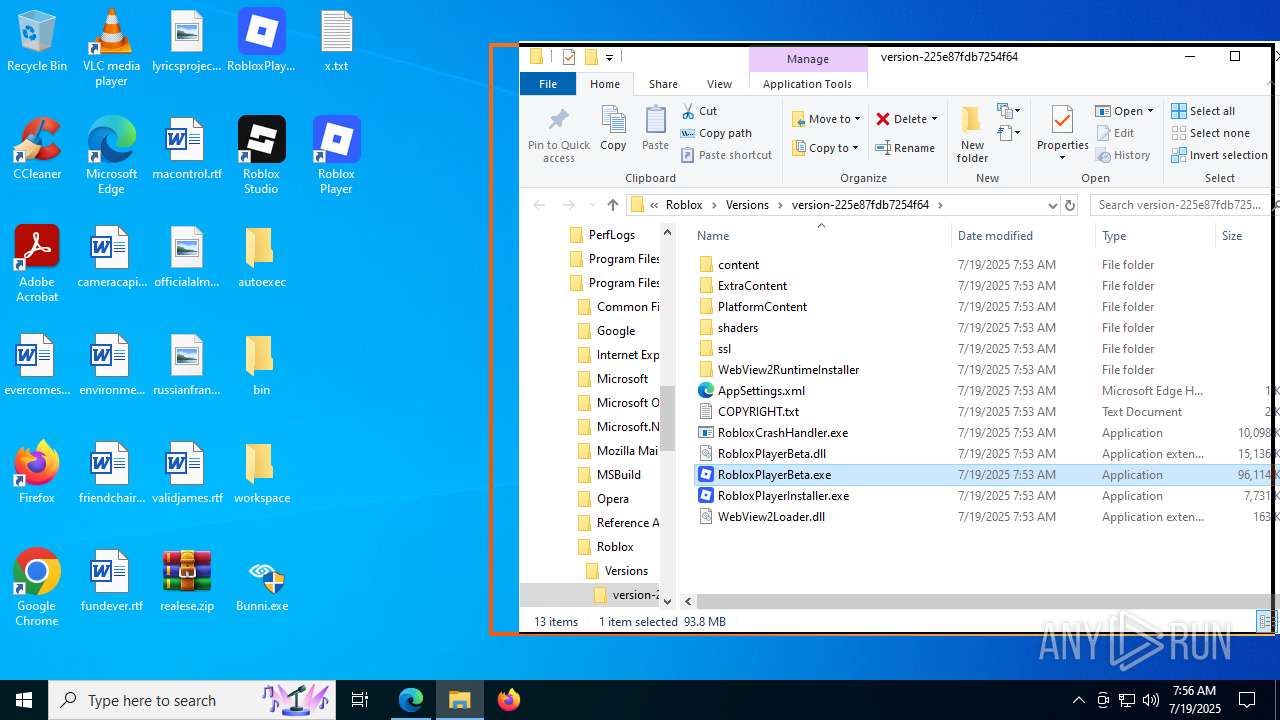Launch VLC media player shortcut

pos(111,48)
